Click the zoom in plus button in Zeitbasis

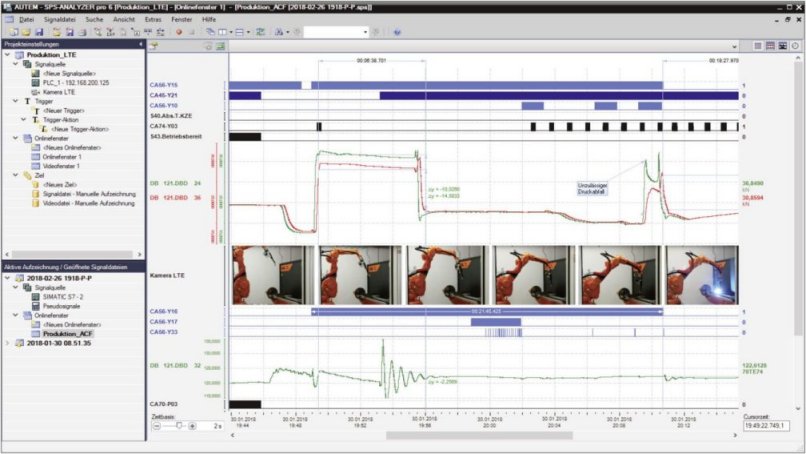pos(192,426)
